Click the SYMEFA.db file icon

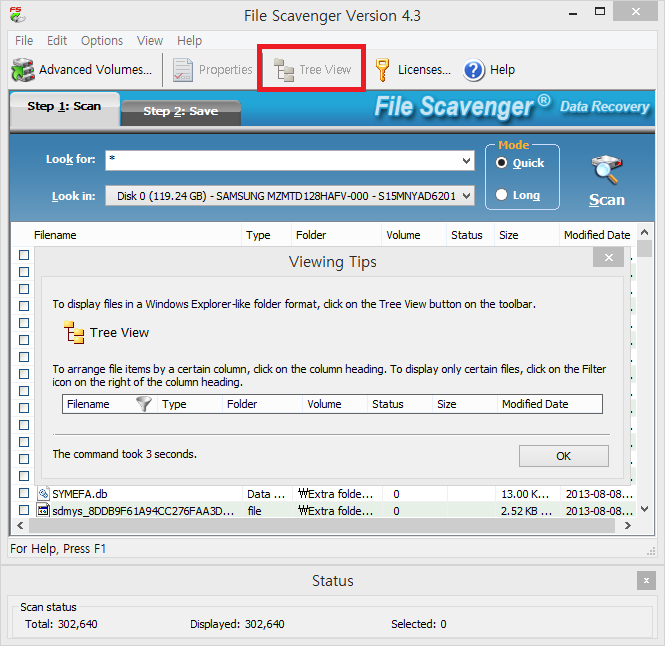(43, 494)
